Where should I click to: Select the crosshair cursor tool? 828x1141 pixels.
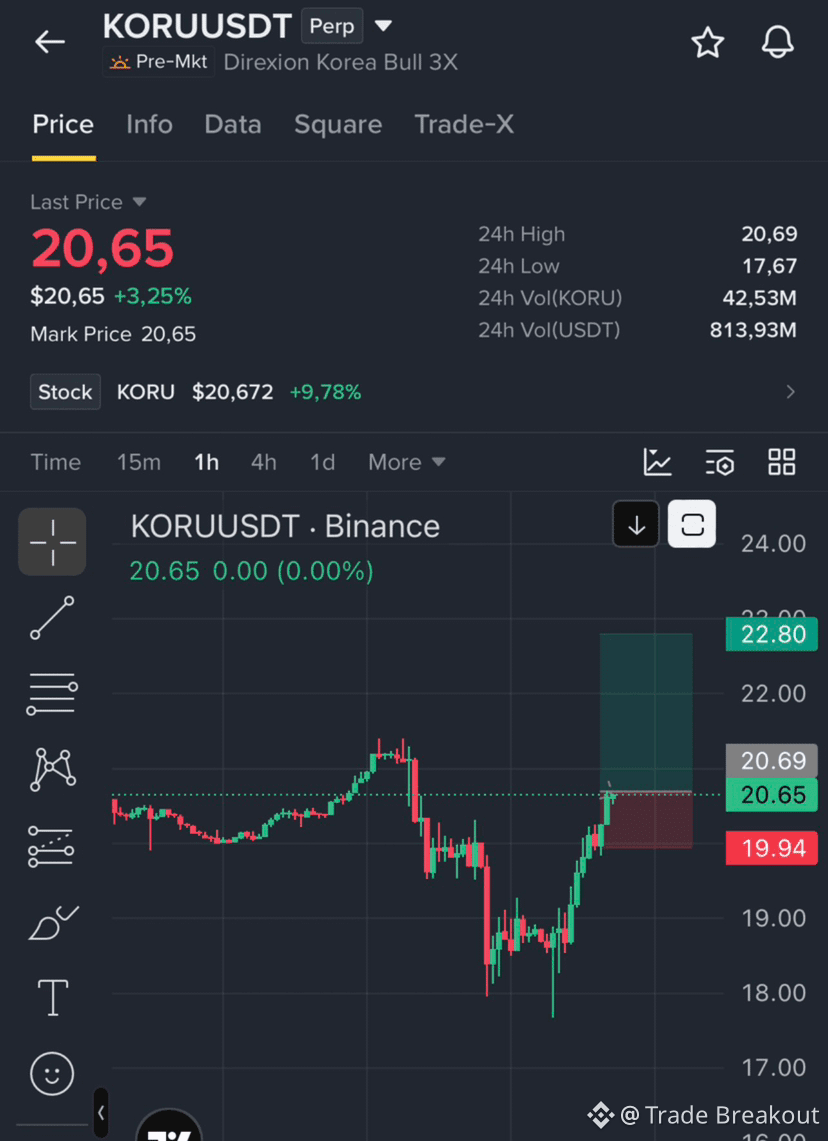click(52, 541)
